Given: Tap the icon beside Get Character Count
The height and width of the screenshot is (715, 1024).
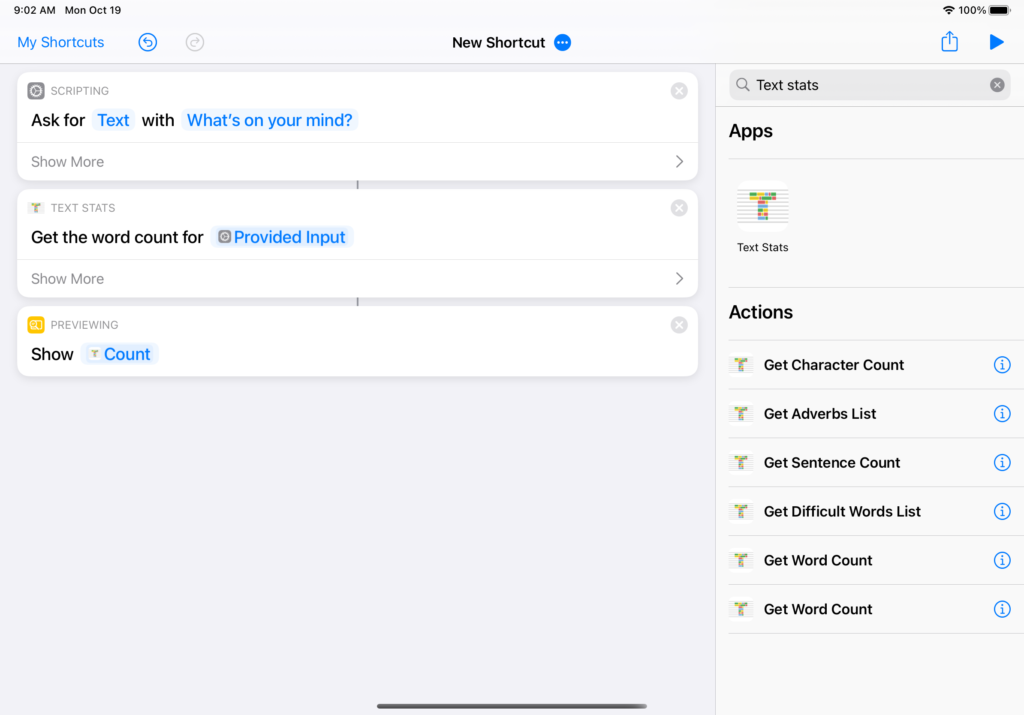Looking at the screenshot, I should (741, 365).
